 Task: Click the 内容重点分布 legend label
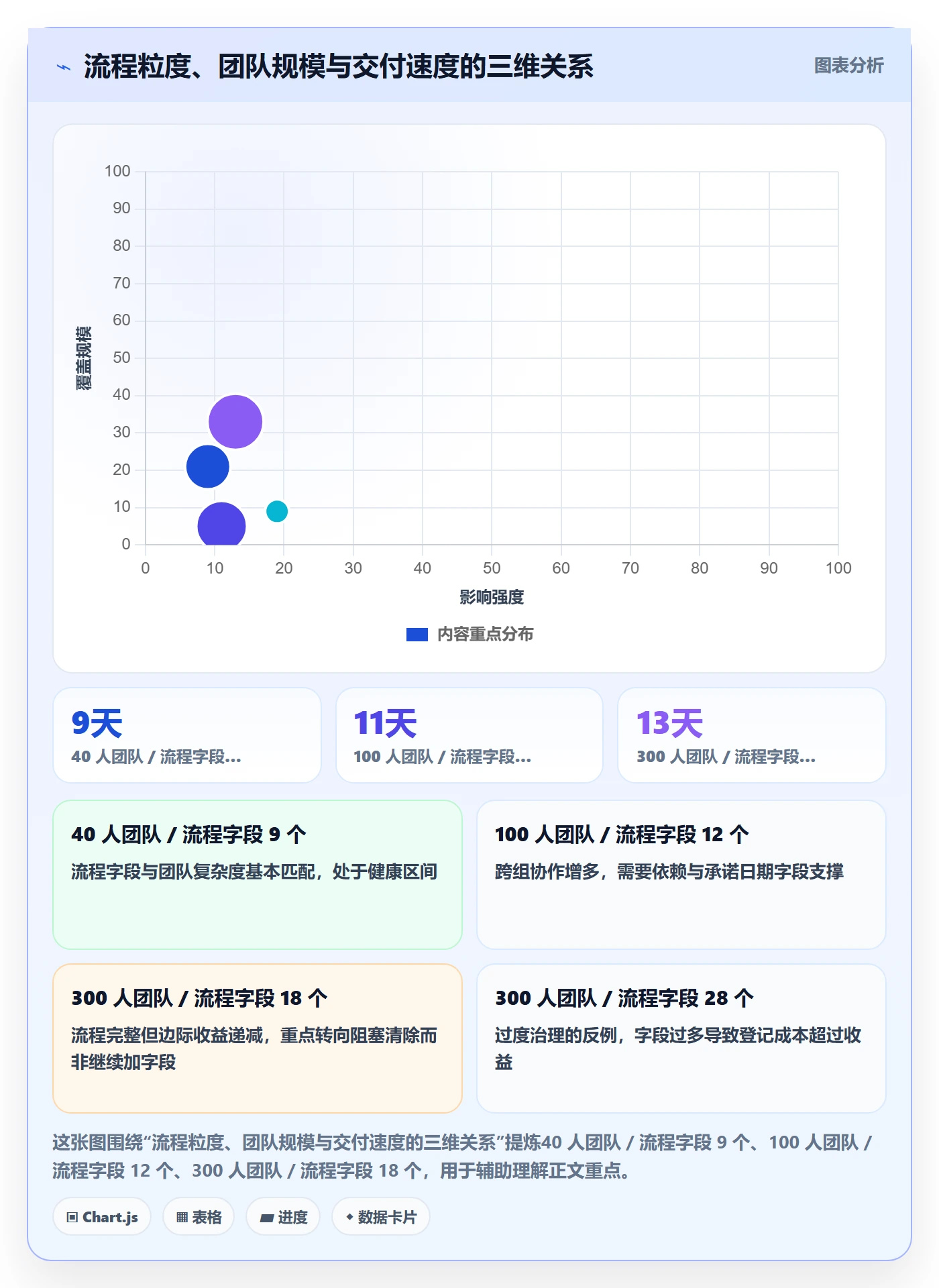click(x=485, y=635)
